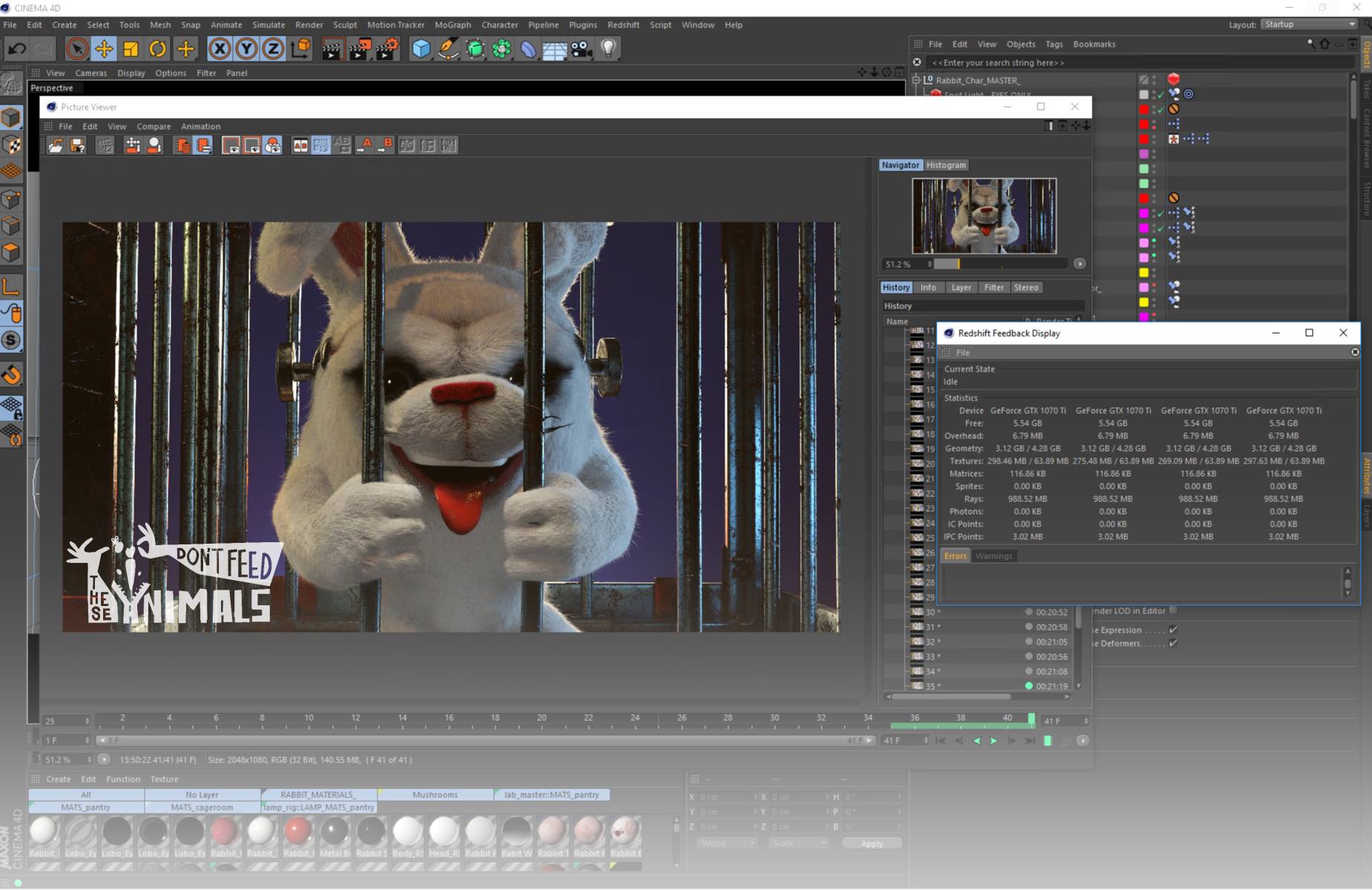Toggle the Use Deformers checkbox
The width and height of the screenshot is (1372, 890).
pos(1173,643)
